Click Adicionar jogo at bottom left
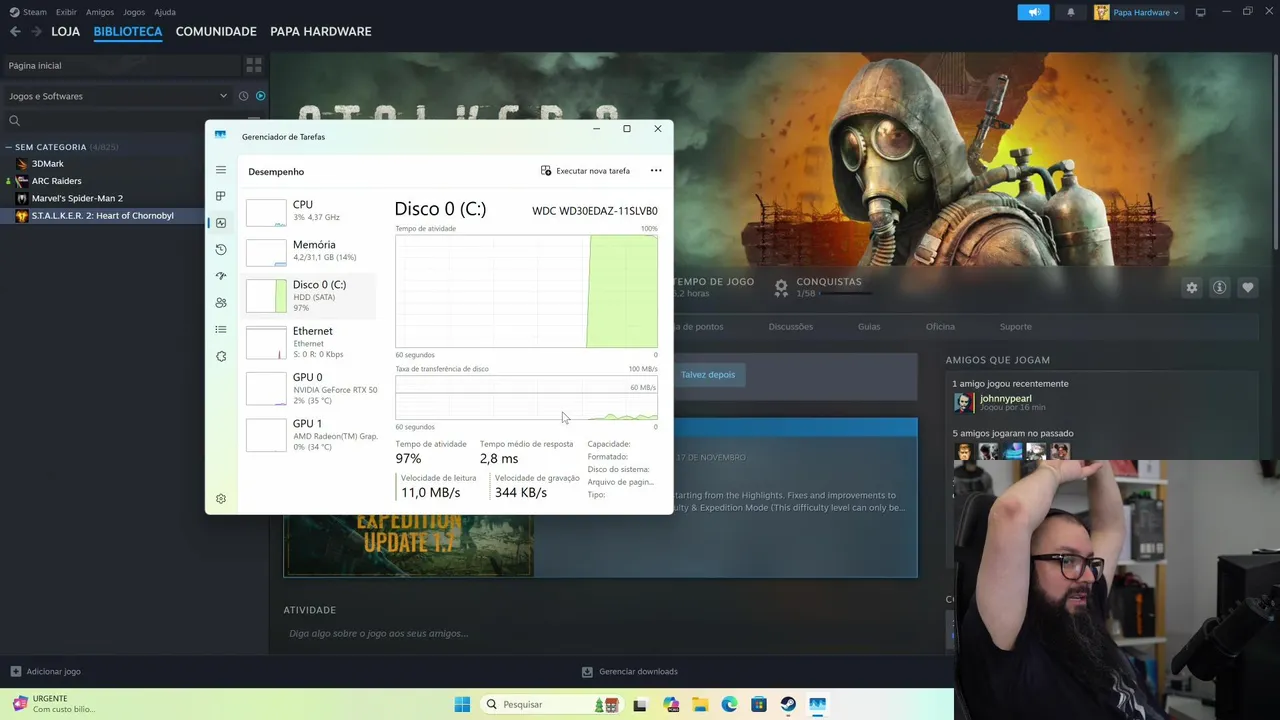The width and height of the screenshot is (1280, 720). coord(45,672)
